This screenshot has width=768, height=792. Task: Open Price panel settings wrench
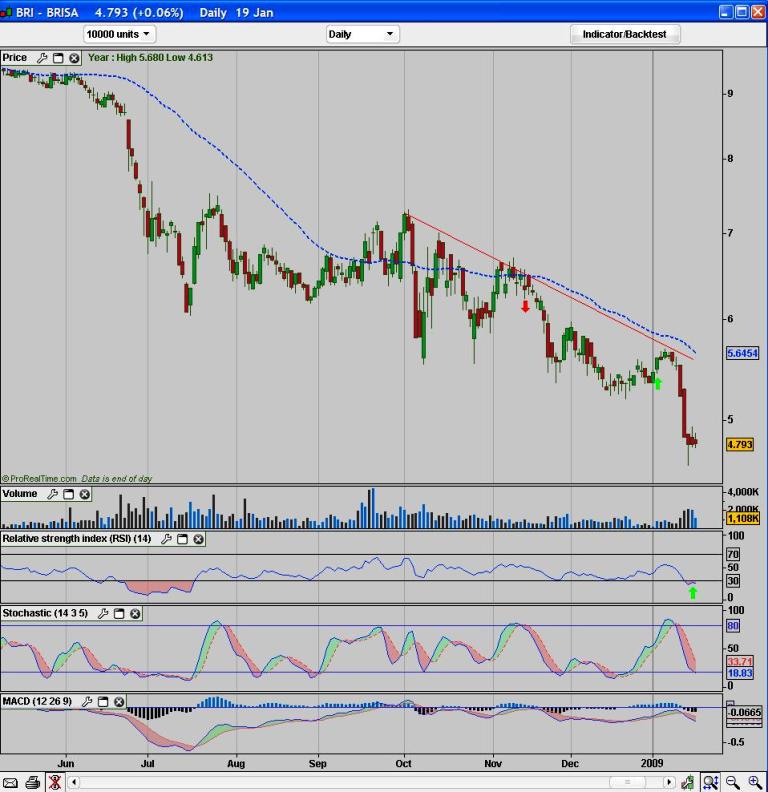coord(42,58)
